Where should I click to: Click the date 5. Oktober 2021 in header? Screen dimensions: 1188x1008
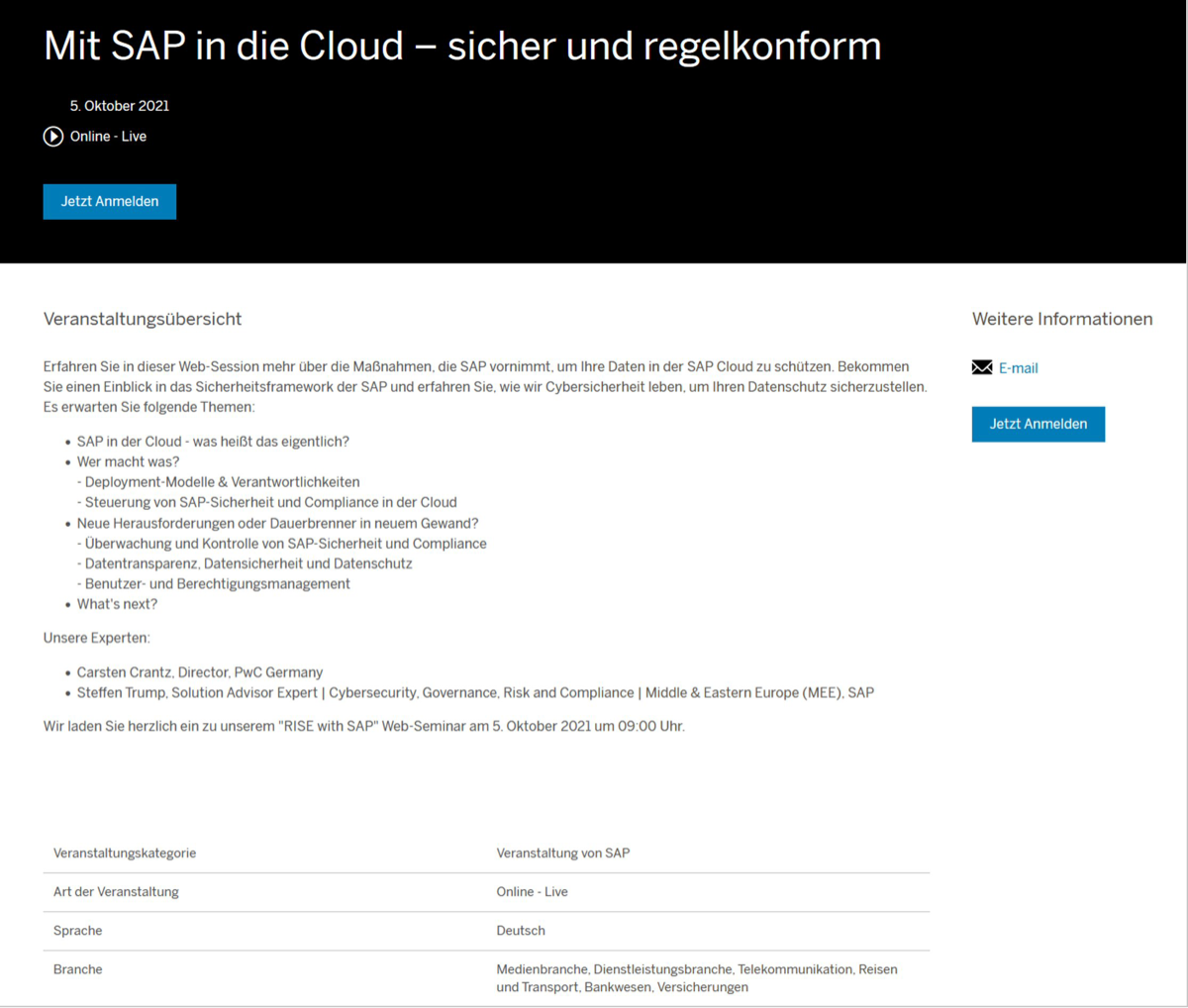[x=120, y=106]
